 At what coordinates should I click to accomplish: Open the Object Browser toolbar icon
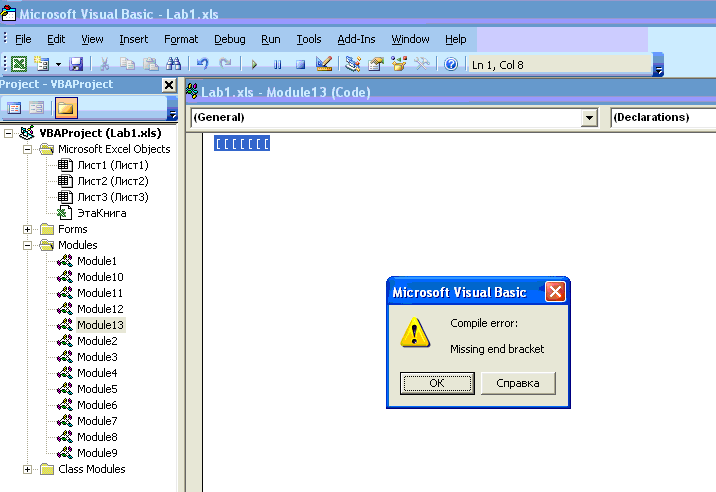click(x=399, y=64)
